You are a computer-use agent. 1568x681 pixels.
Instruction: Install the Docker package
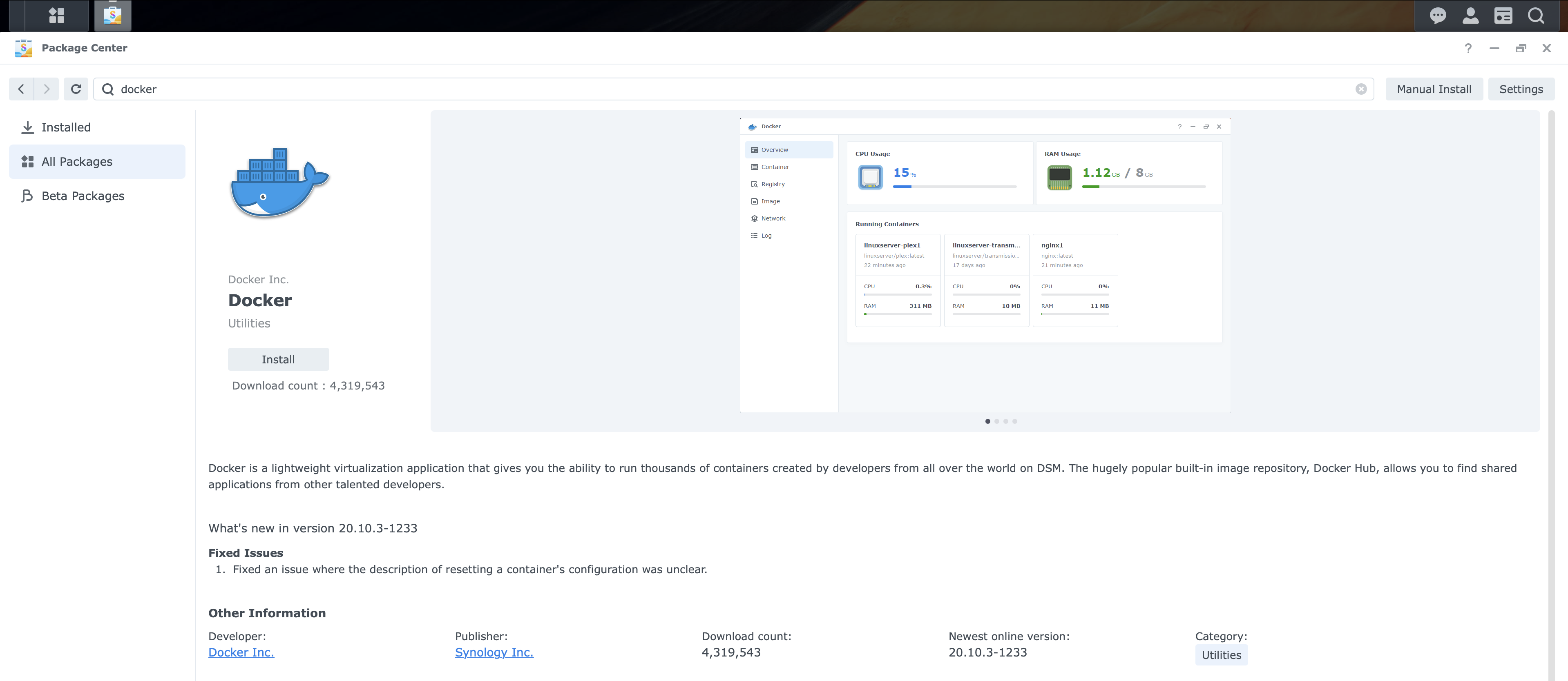[x=278, y=359]
